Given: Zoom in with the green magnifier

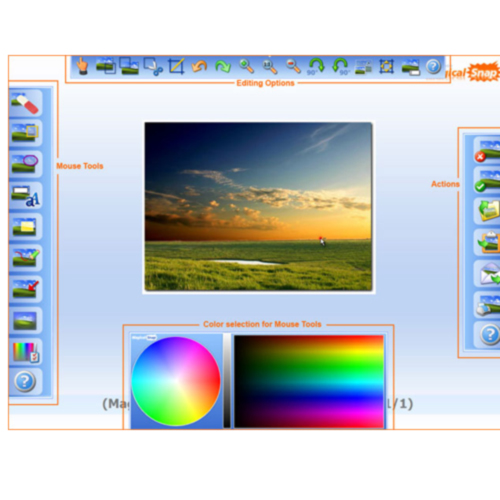Looking at the screenshot, I should point(246,66).
